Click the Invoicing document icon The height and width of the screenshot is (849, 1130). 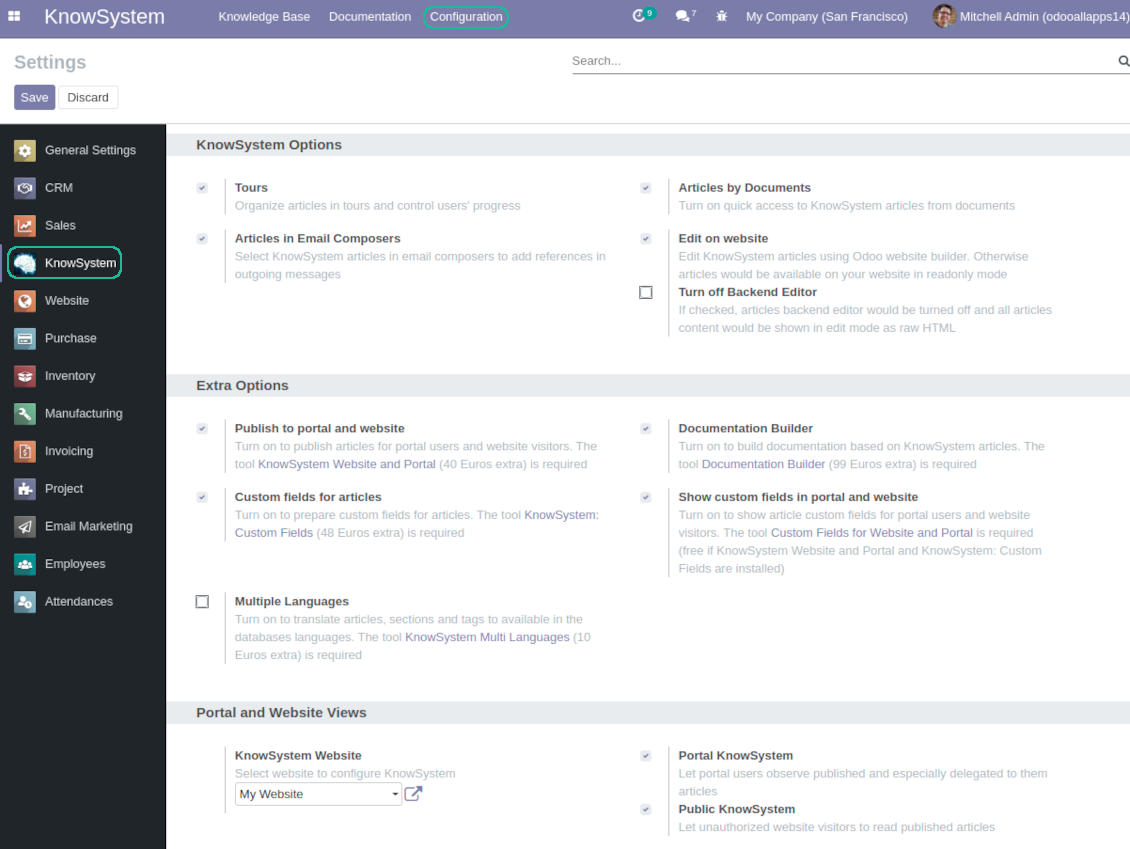pos(25,451)
